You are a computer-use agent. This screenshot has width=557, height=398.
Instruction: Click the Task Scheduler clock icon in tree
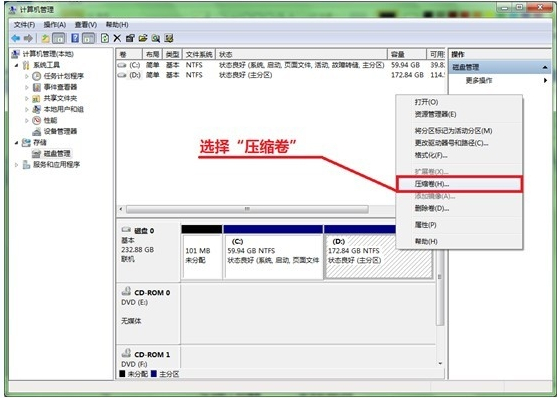click(x=37, y=76)
